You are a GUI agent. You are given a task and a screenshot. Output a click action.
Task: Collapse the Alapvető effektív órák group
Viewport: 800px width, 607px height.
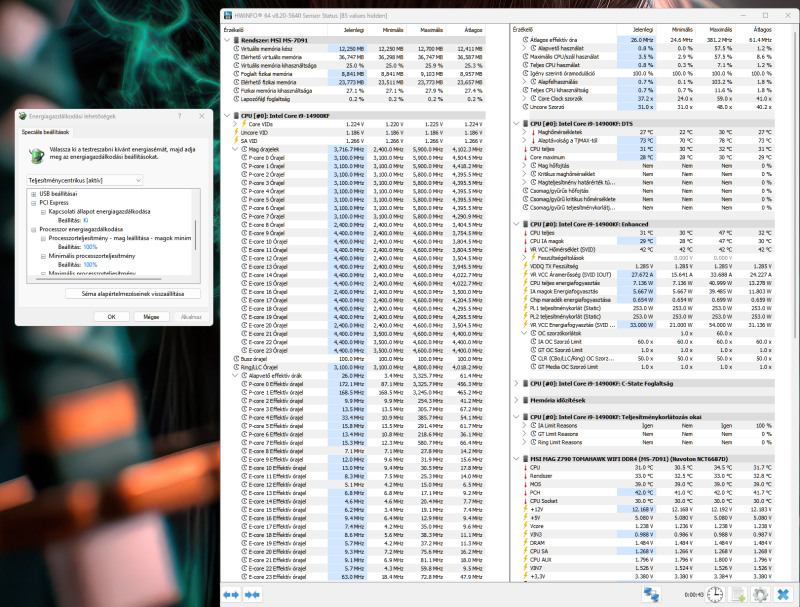coord(235,375)
